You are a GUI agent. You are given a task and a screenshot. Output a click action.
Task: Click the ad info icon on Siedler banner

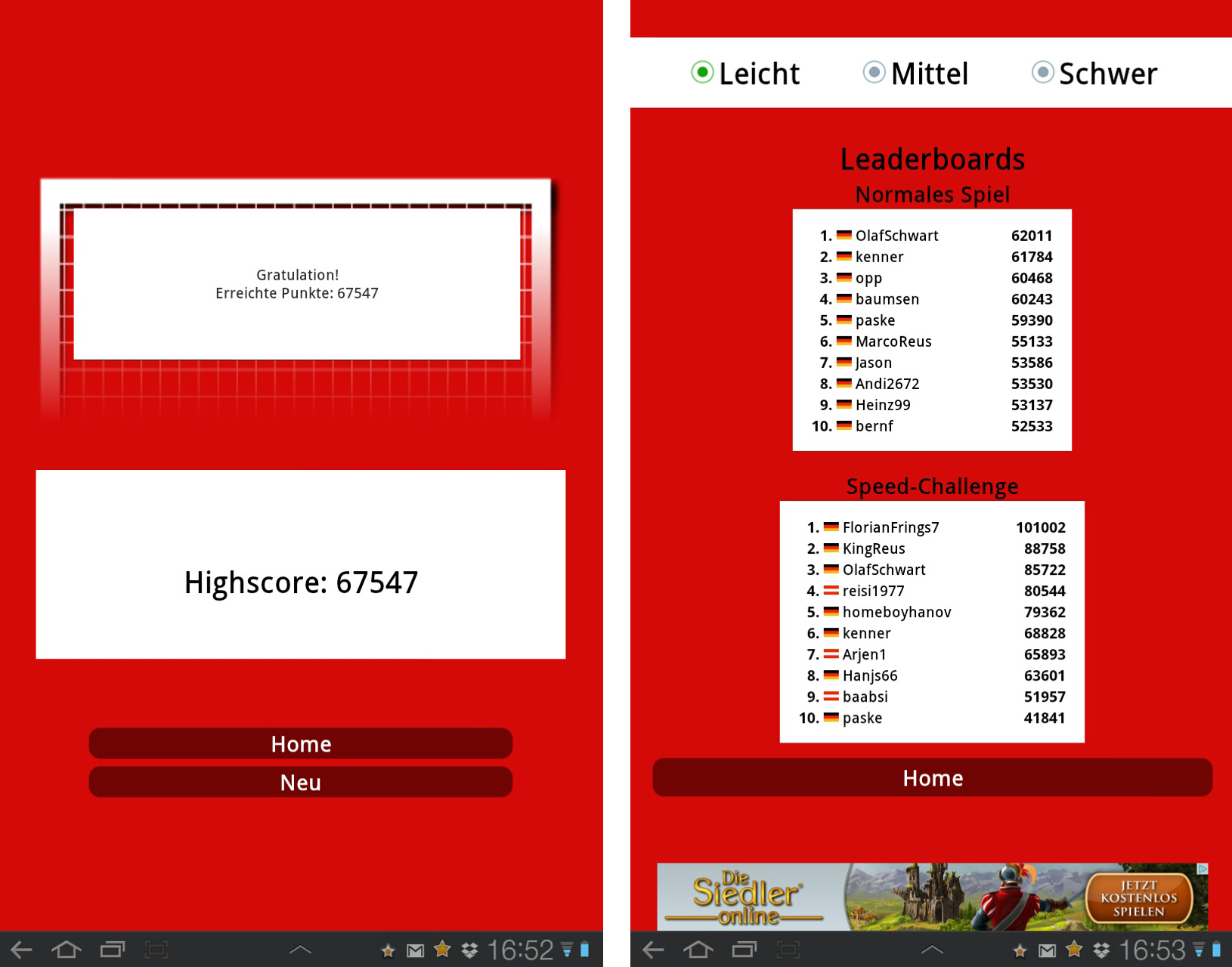[1203, 870]
